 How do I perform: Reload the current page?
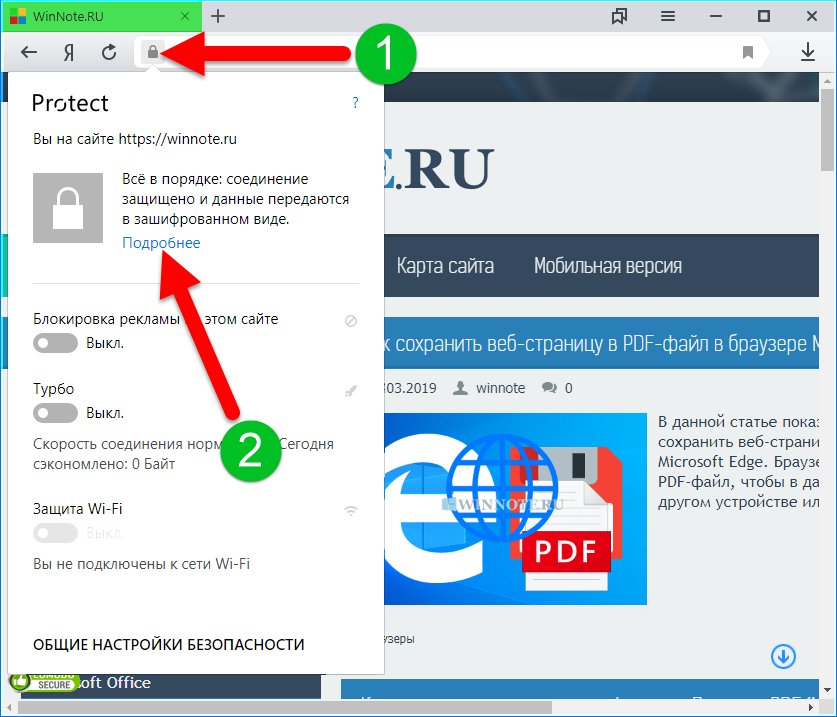[109, 53]
